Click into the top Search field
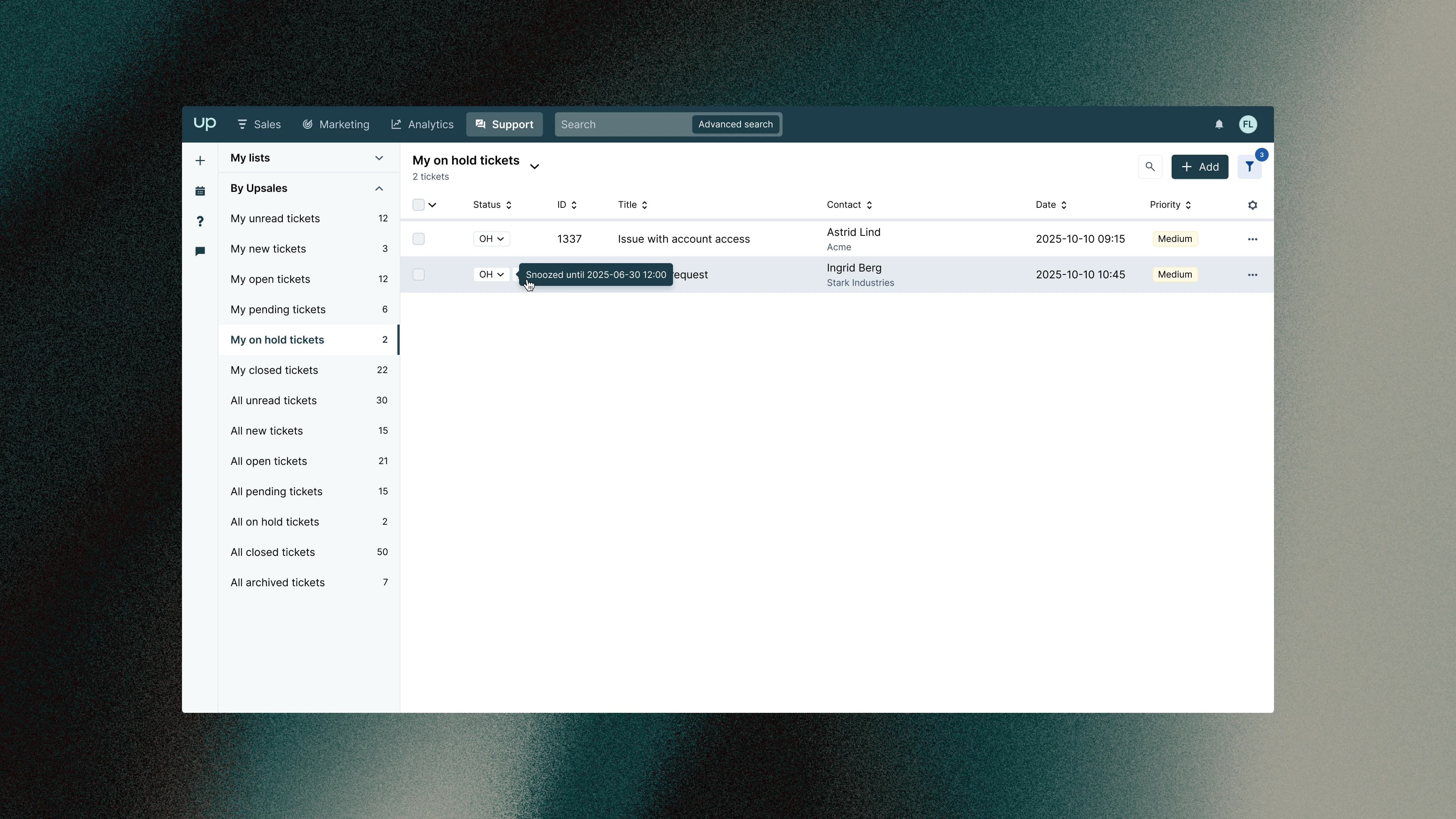This screenshot has height=819, width=1456. pos(622,124)
